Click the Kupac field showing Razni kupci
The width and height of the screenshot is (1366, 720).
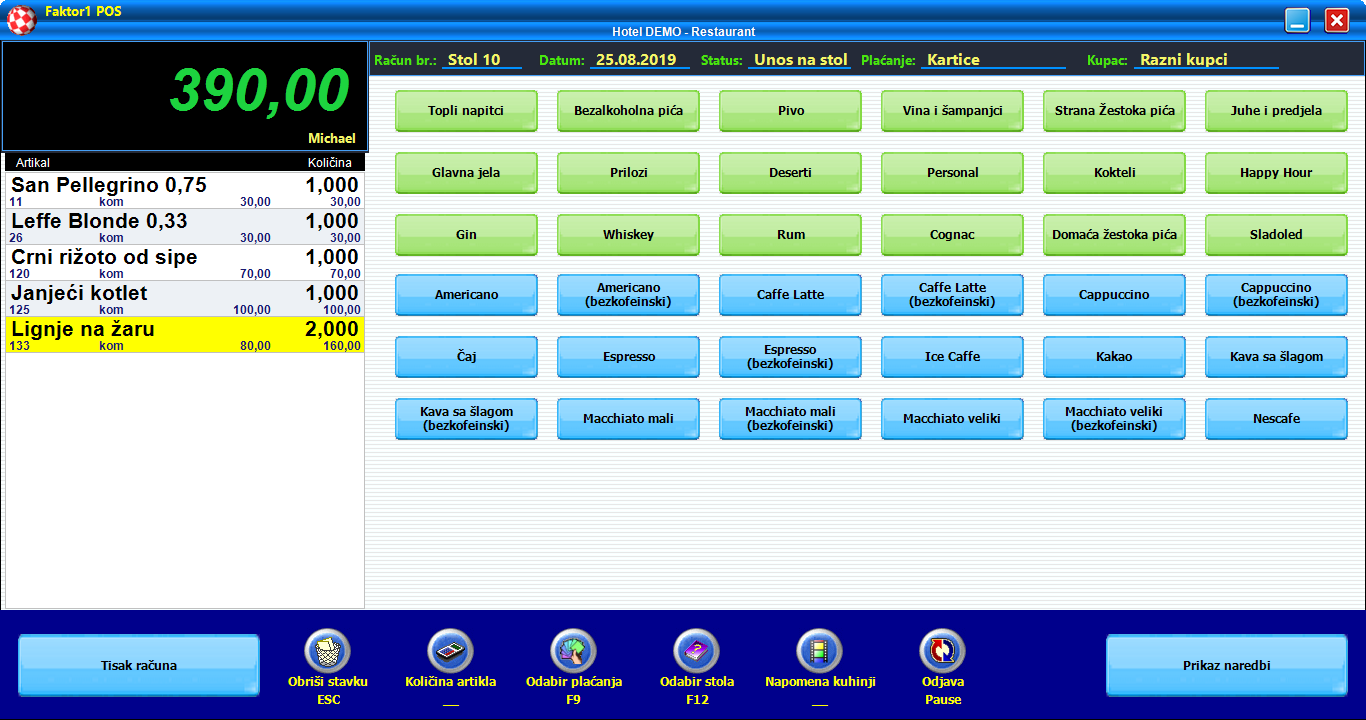pyautogui.click(x=1205, y=60)
